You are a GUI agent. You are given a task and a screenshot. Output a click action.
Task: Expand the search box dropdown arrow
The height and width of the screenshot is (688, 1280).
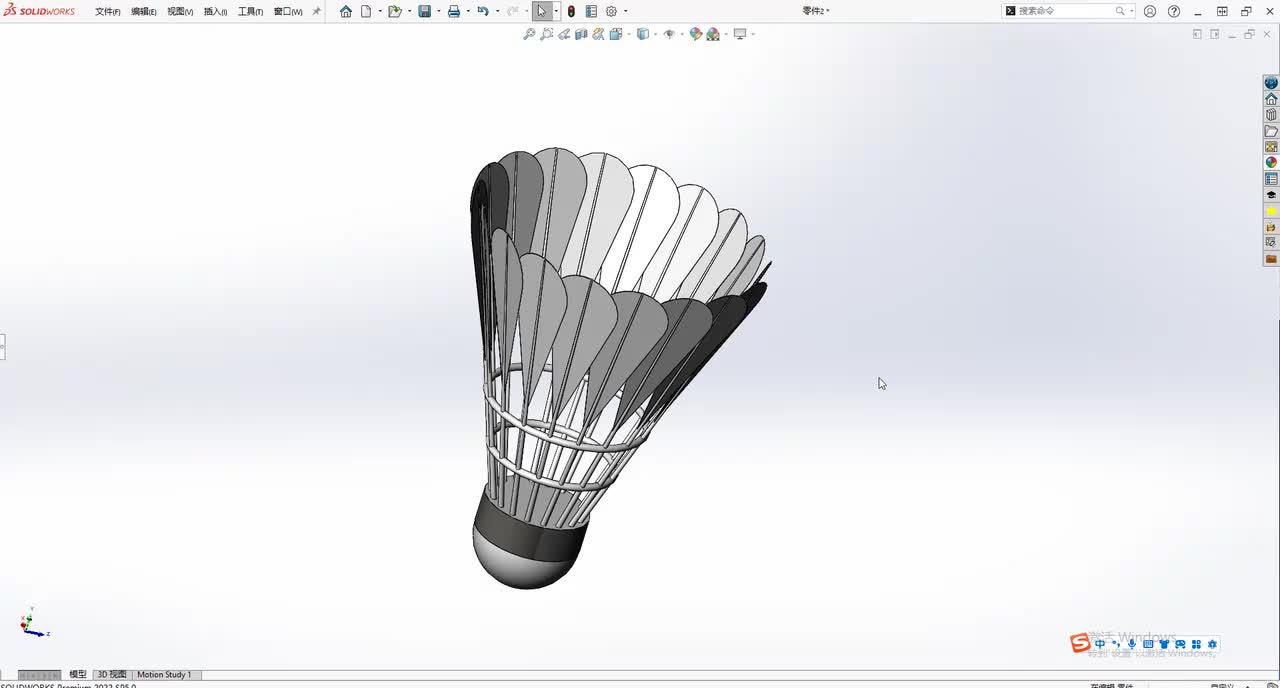pos(1131,11)
